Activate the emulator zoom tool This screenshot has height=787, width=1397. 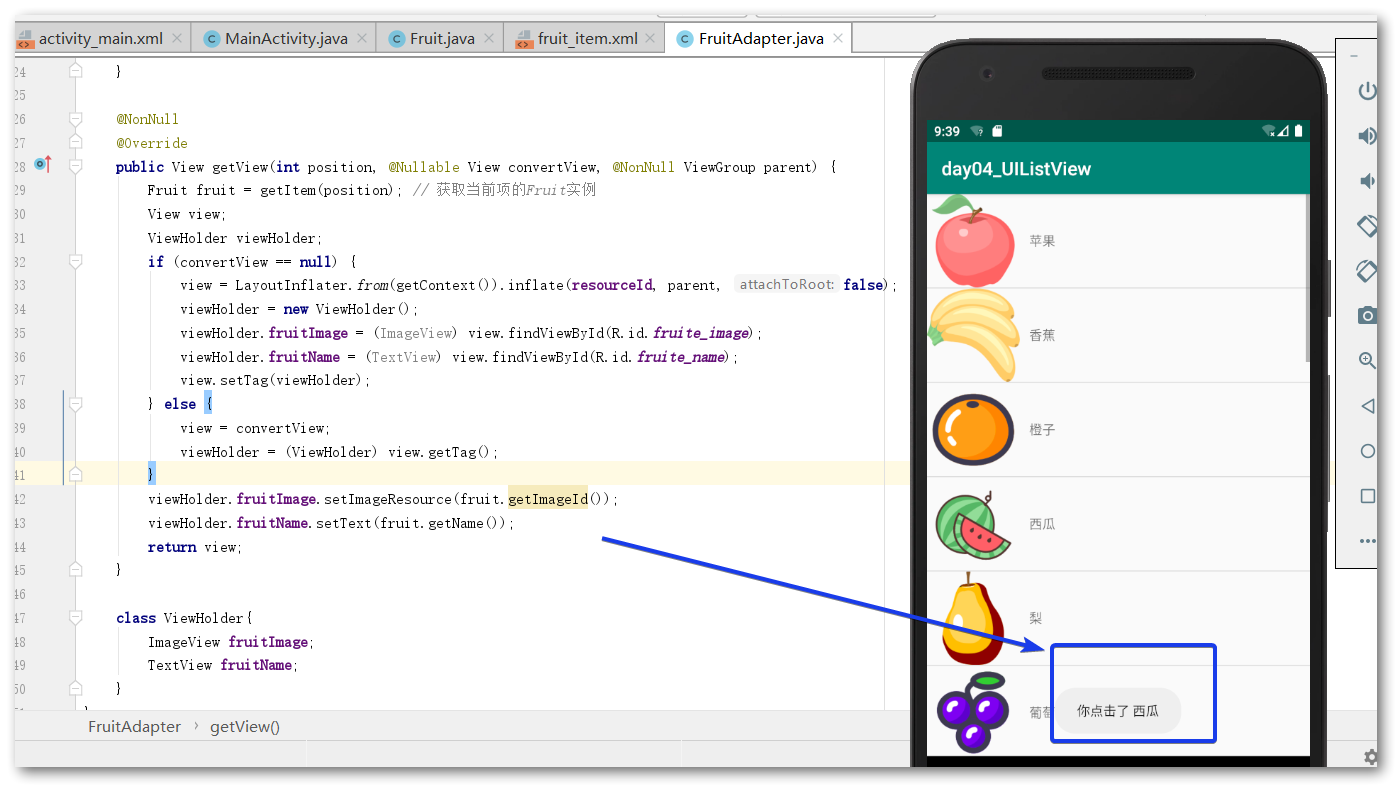1367,361
